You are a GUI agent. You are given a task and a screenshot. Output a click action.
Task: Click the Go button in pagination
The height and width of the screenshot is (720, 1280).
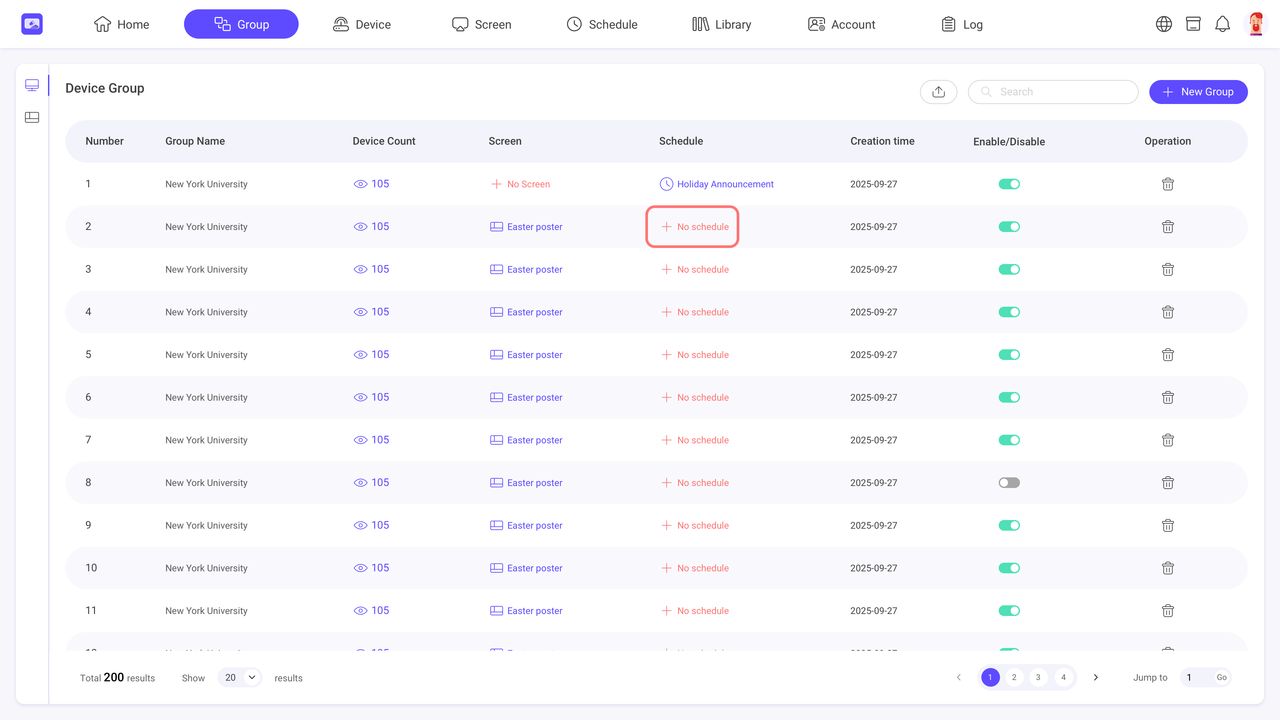1221,677
